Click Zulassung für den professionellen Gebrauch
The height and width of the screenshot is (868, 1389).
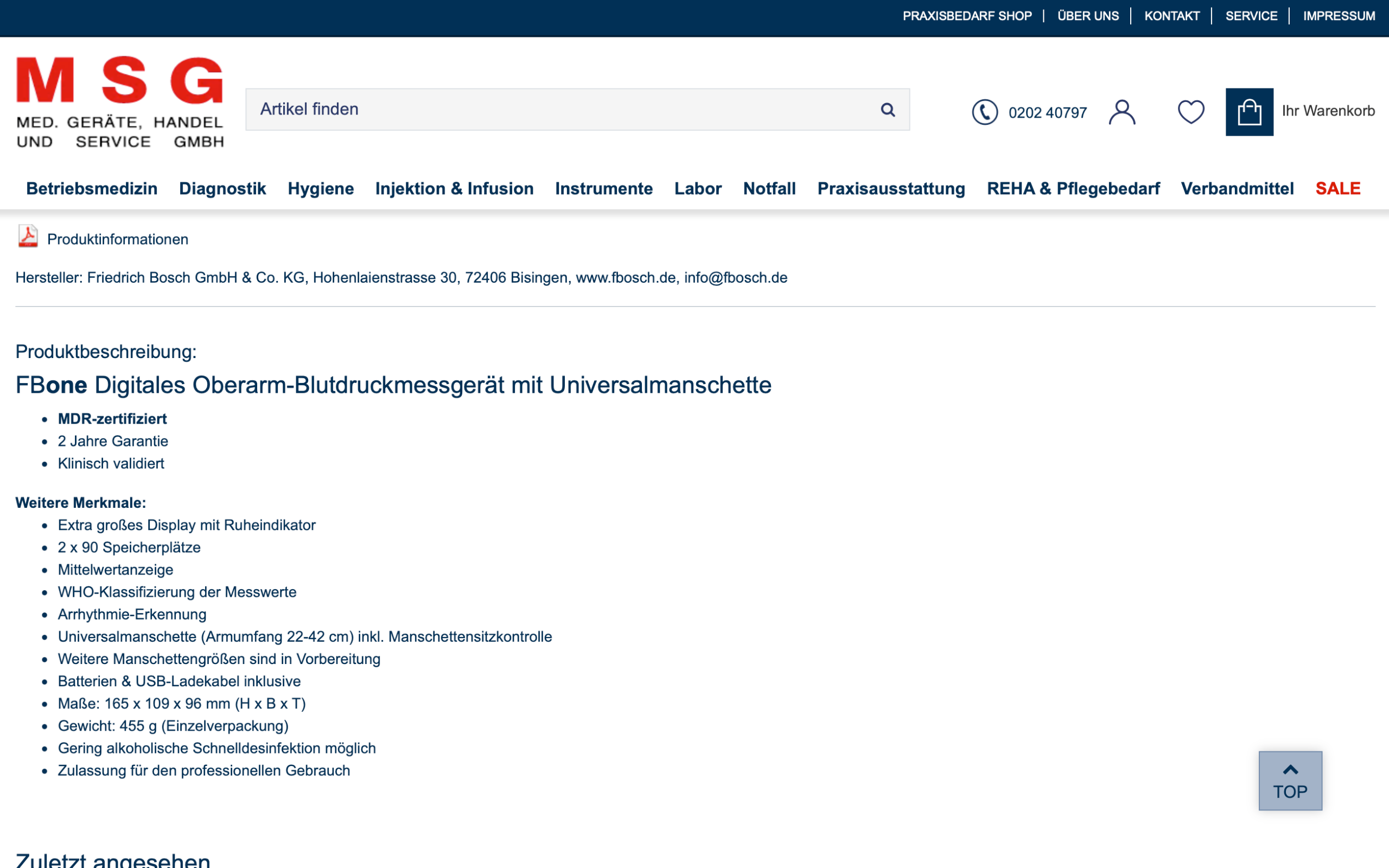click(x=204, y=771)
